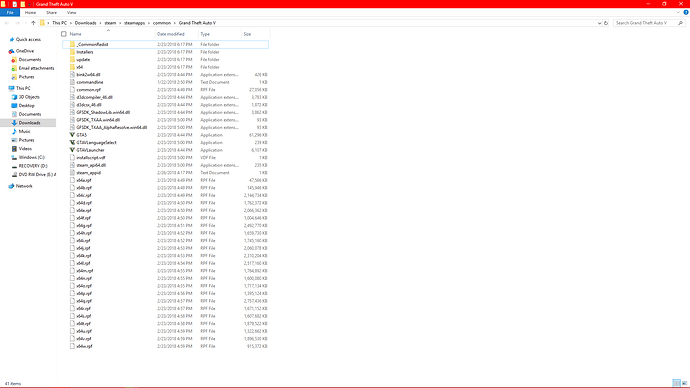
Task: Click the GTA5 application icon
Action: point(72,135)
